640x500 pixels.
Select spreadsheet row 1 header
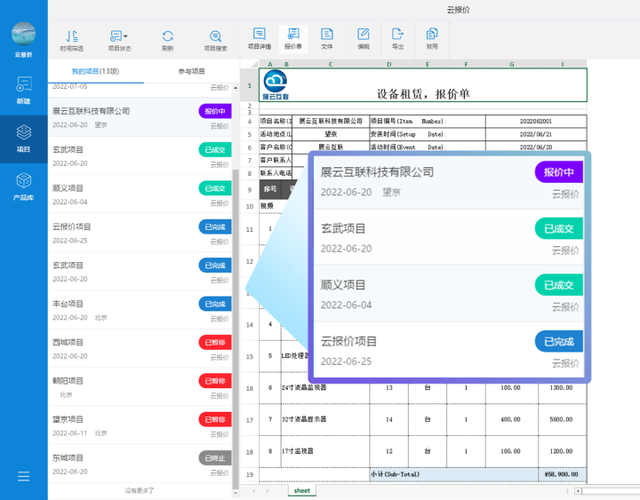pyautogui.click(x=249, y=85)
